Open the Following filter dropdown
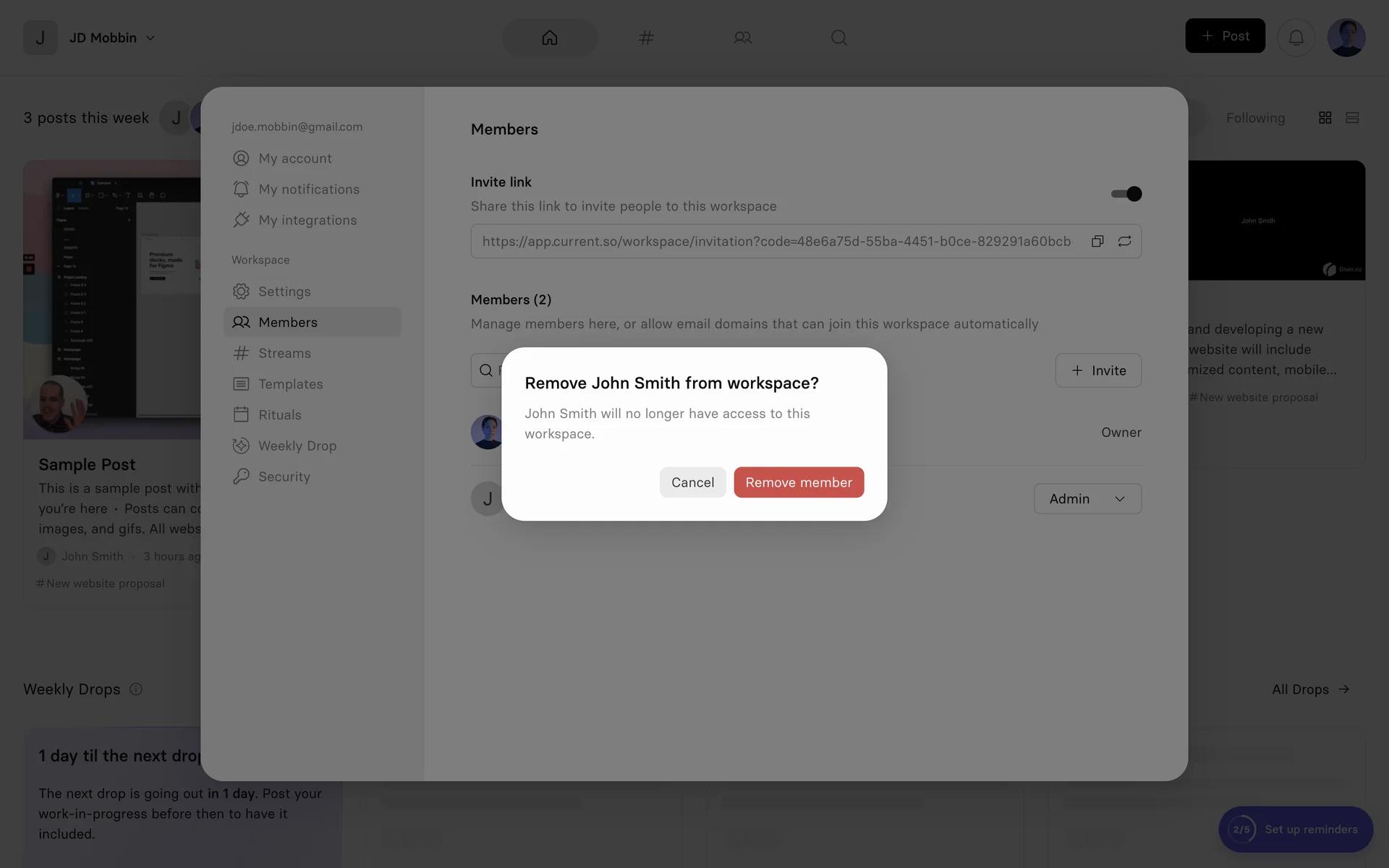 pyautogui.click(x=1255, y=118)
